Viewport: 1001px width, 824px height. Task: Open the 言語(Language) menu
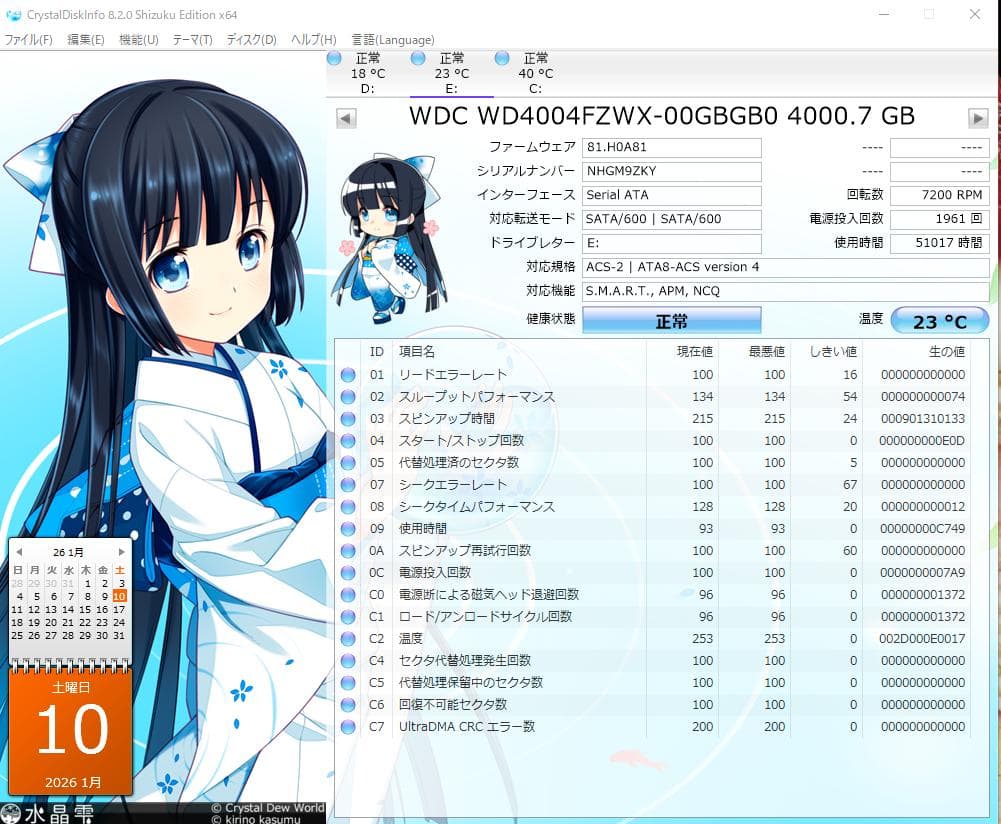coord(392,39)
